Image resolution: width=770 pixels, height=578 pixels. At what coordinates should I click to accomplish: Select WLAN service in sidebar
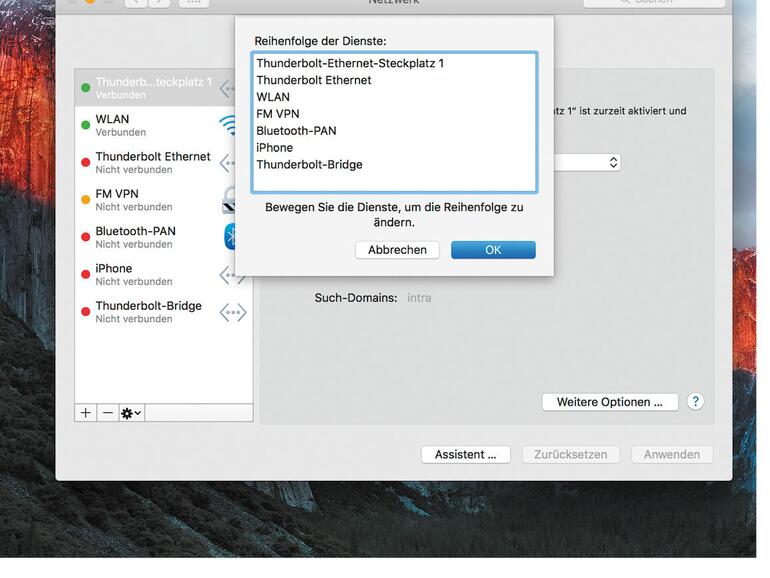[x=155, y=125]
